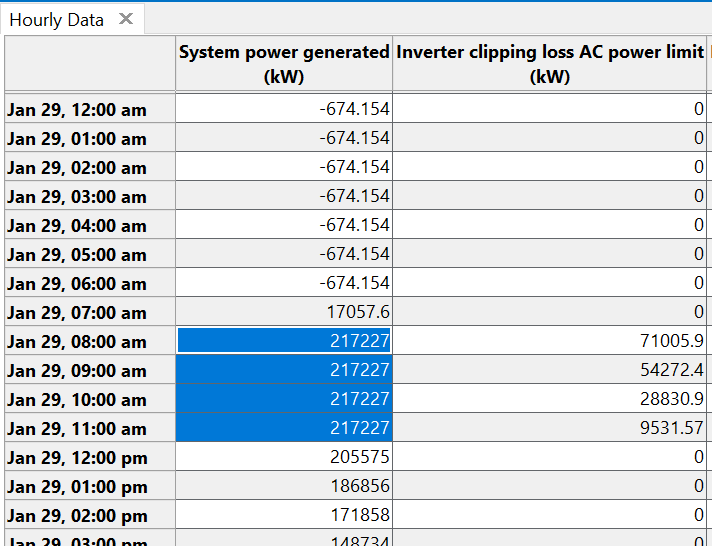Close the Hourly Data tab
The height and width of the screenshot is (546, 712).
(x=125, y=19)
